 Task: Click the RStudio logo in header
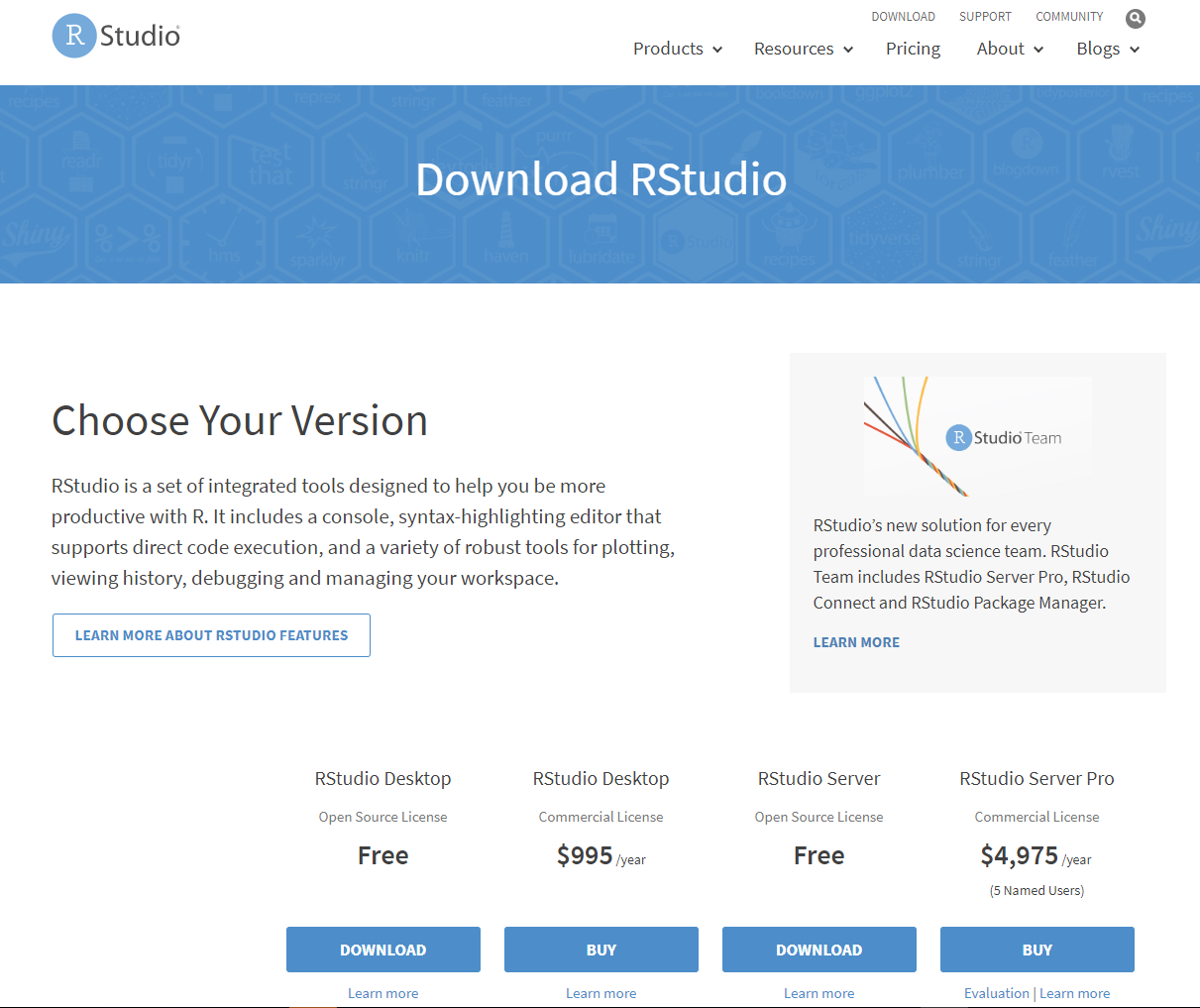[116, 36]
